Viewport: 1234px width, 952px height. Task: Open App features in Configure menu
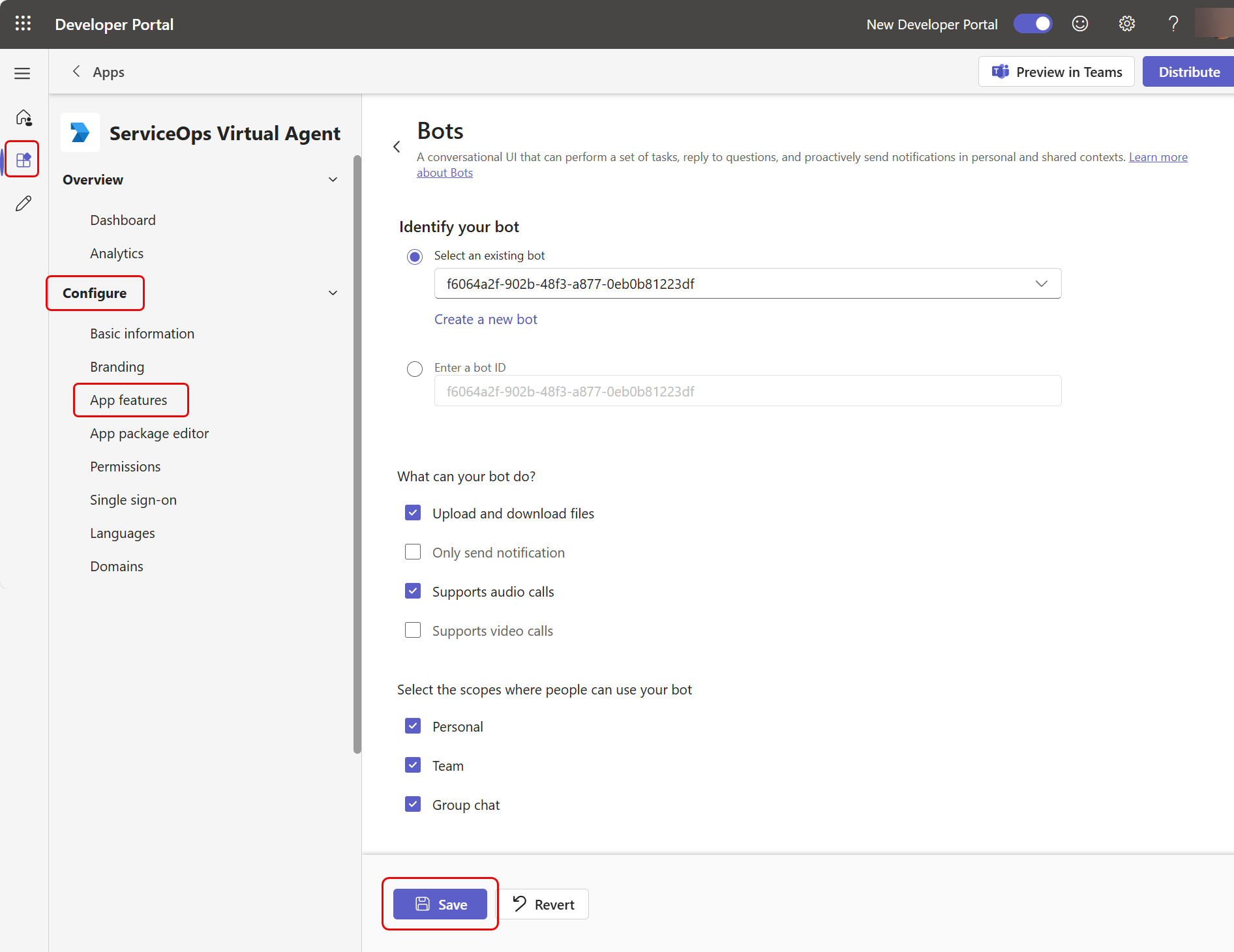coord(128,400)
